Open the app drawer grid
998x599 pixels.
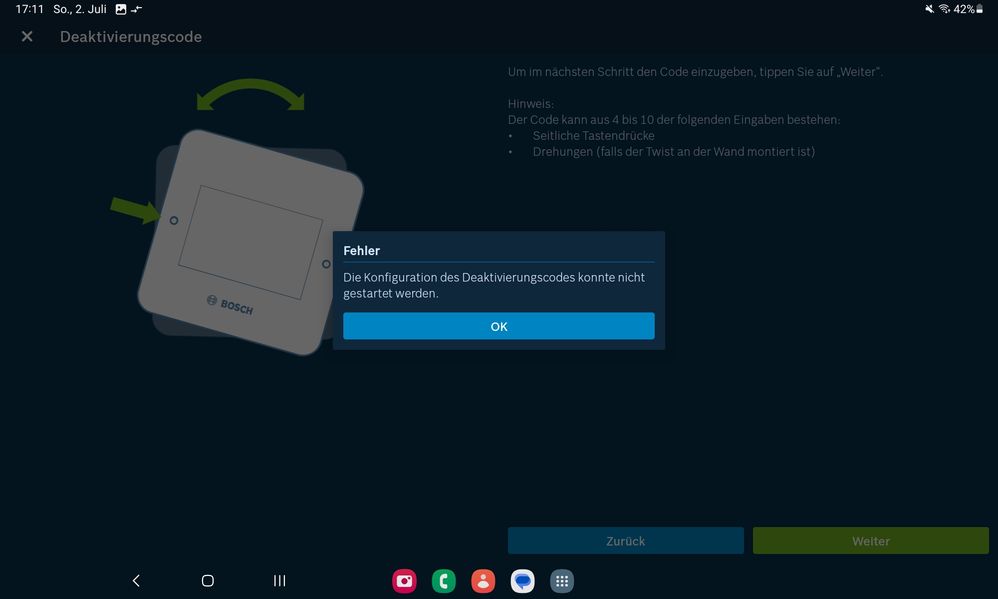point(561,580)
